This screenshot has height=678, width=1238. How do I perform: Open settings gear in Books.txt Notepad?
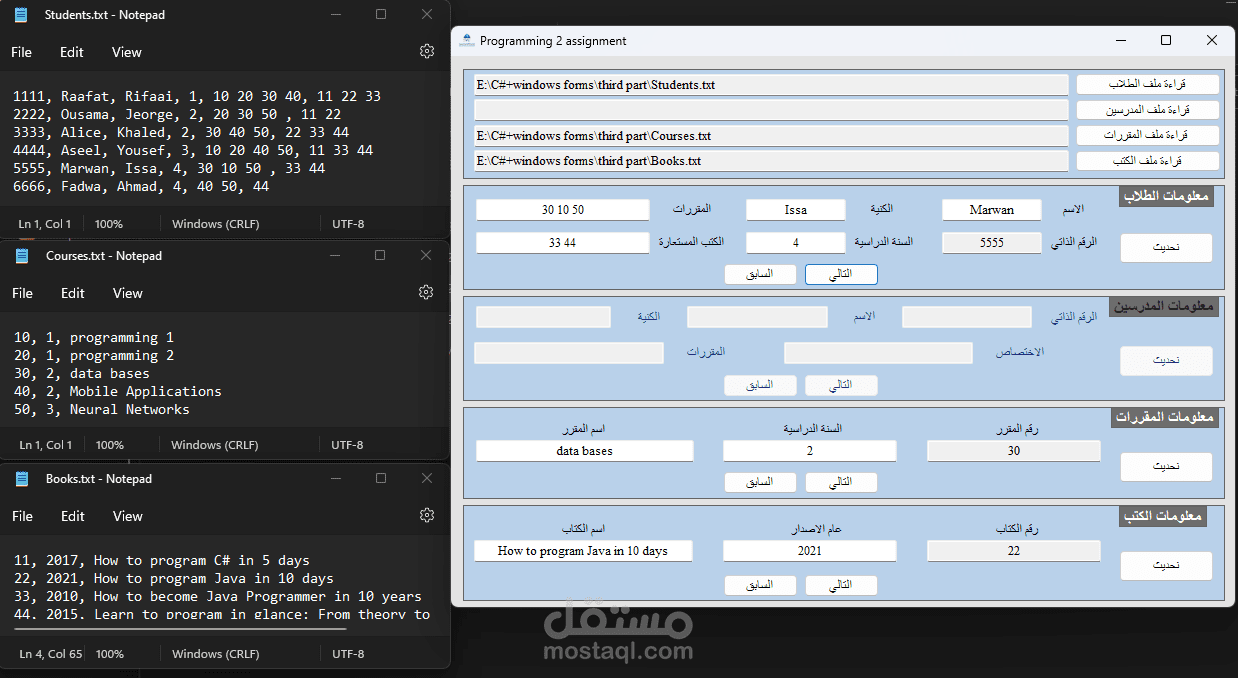pos(427,515)
